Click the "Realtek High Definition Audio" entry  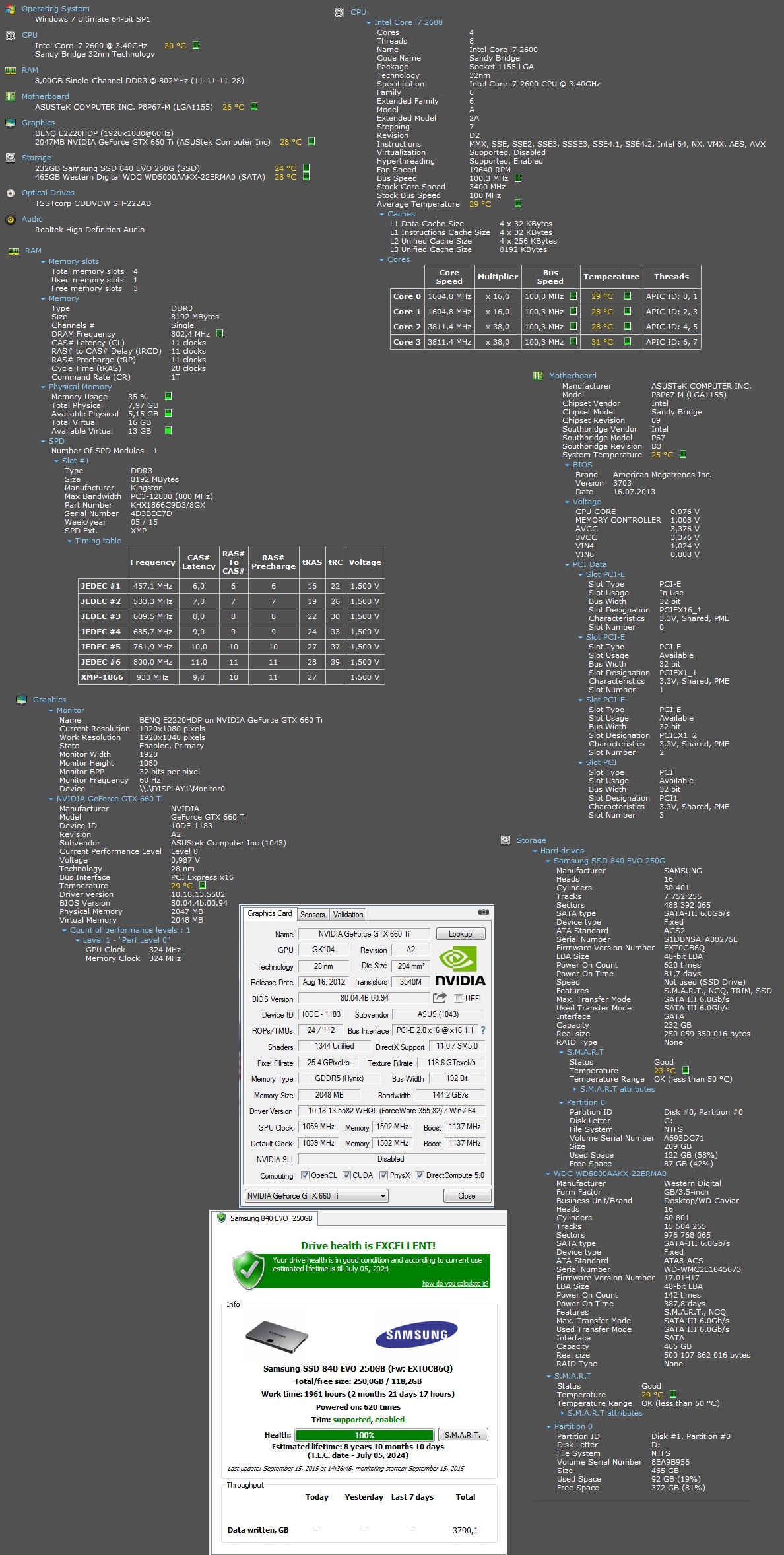tap(90, 230)
